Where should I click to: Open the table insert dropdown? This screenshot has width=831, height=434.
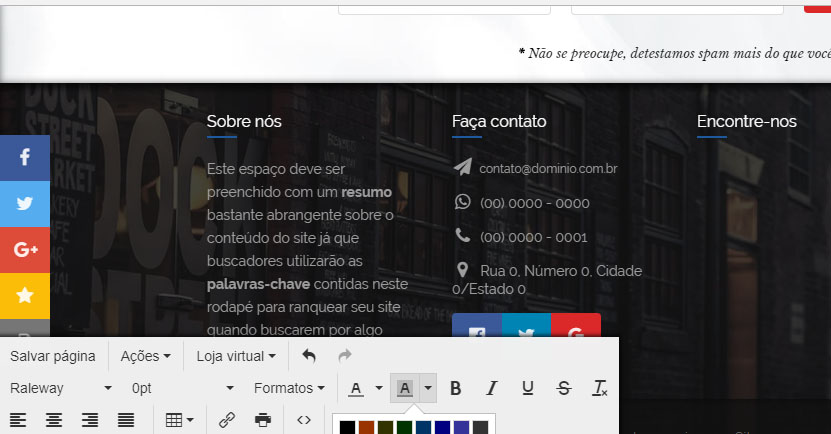click(x=180, y=420)
